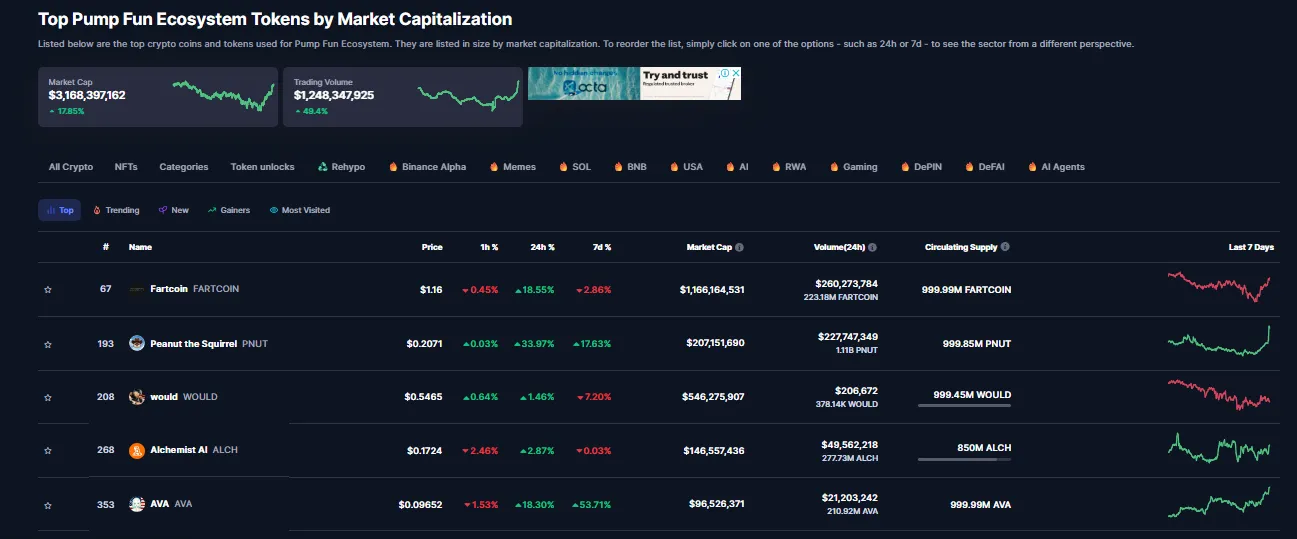Sort by 7d % column header

coord(600,247)
